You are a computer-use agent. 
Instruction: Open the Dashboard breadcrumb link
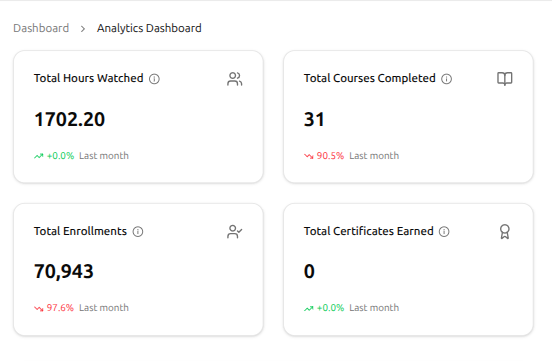pyautogui.click(x=41, y=28)
